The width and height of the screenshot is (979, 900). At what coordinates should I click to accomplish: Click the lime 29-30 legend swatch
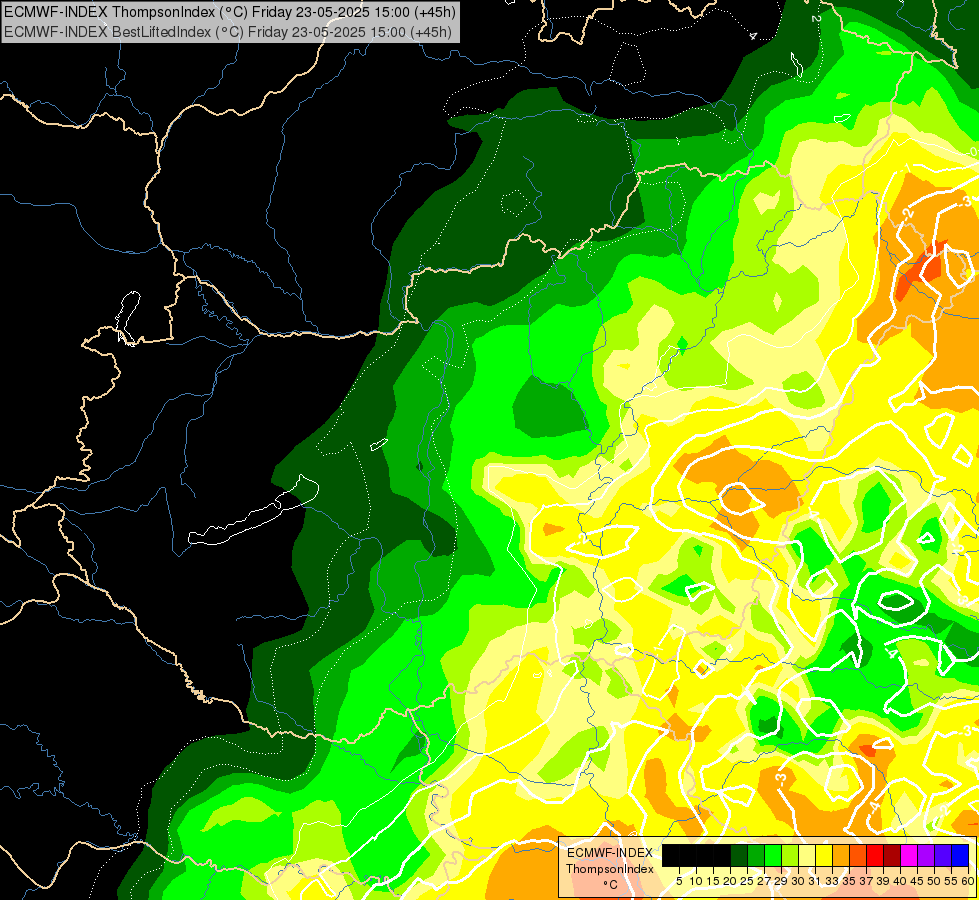790,856
